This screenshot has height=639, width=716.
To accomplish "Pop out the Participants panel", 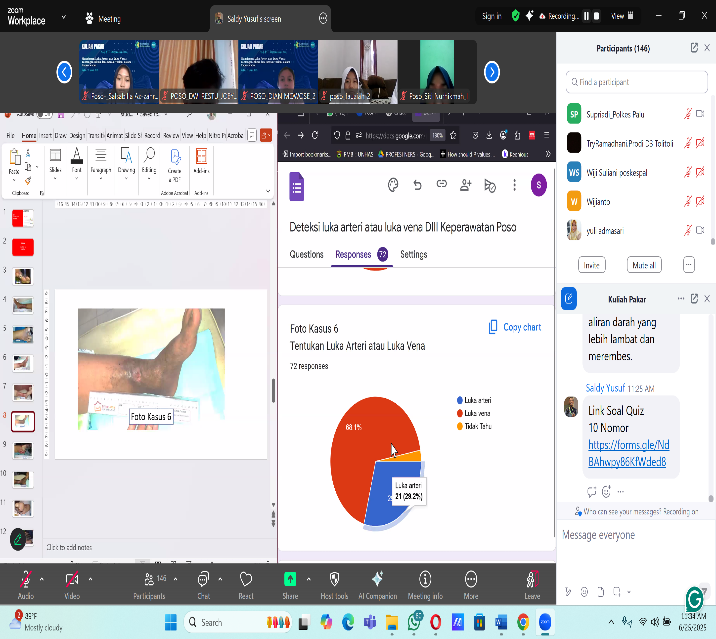I will click(694, 48).
